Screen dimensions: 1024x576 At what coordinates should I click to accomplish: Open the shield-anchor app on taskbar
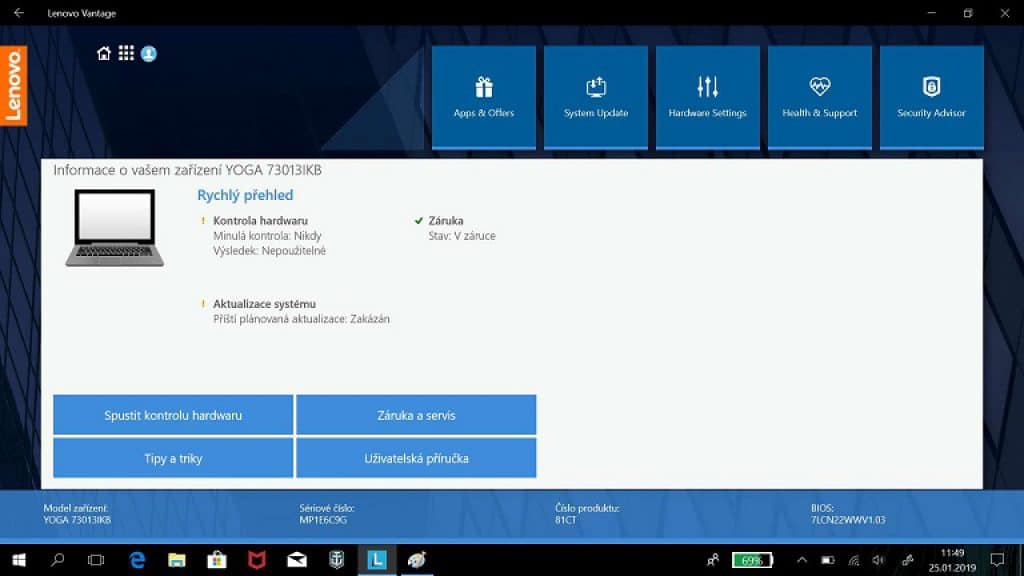(x=336, y=560)
